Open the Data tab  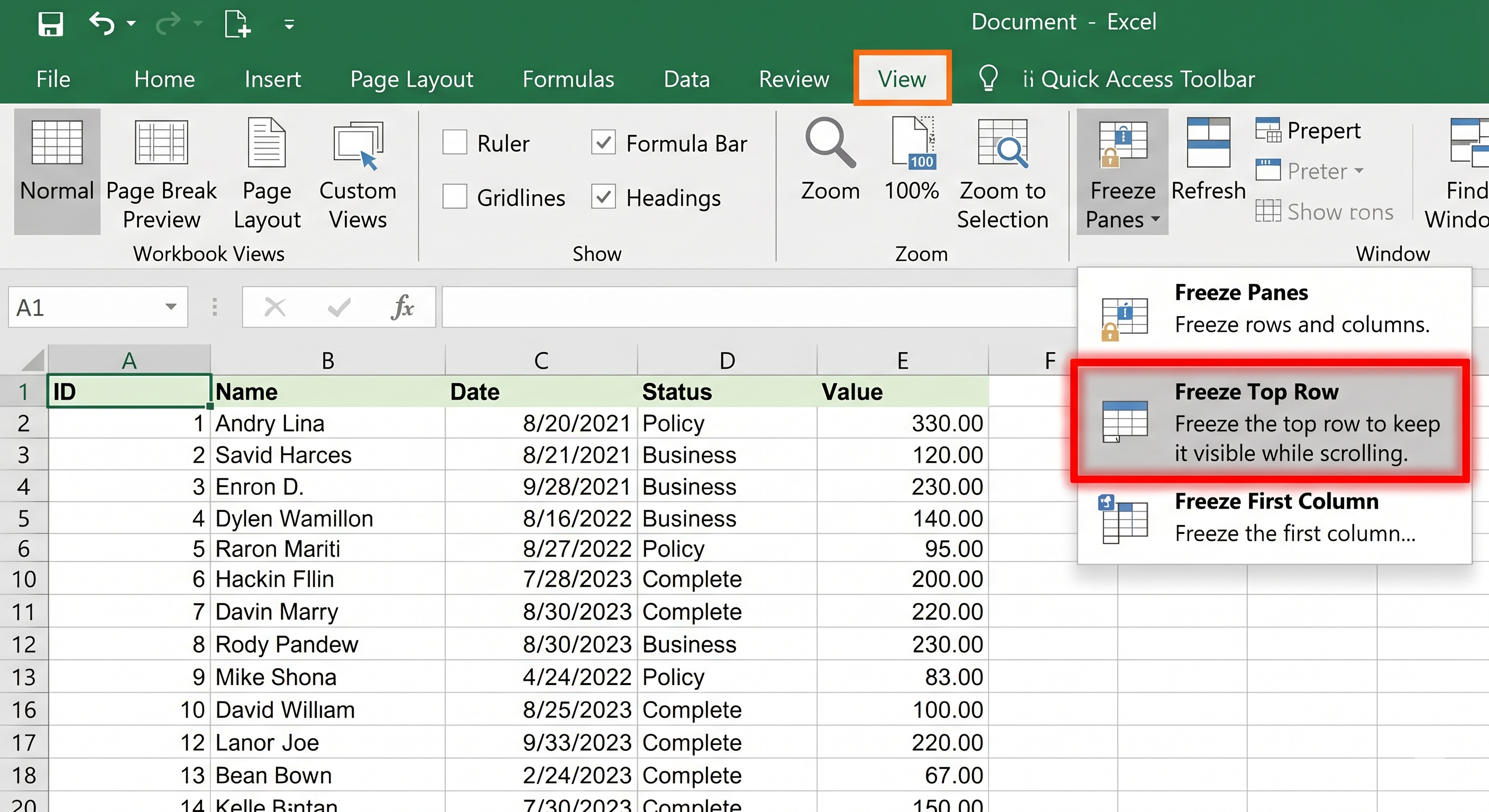pyautogui.click(x=687, y=79)
